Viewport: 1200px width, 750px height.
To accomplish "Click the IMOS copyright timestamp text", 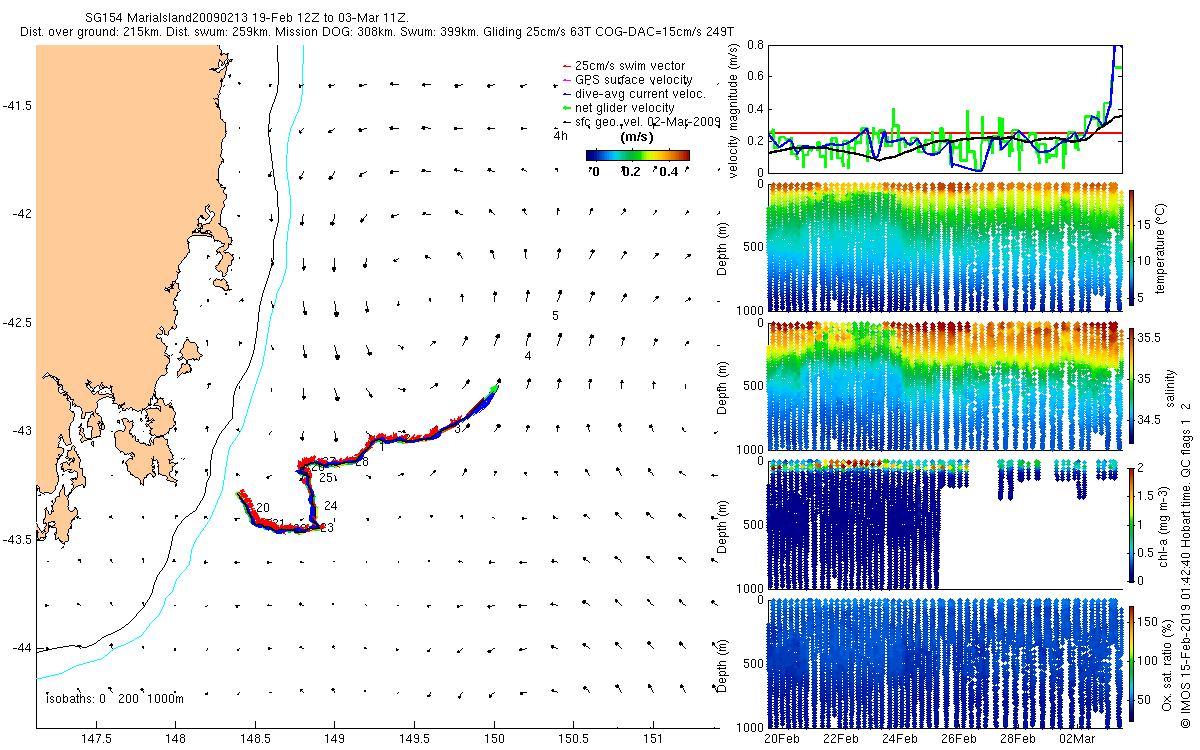I will [x=1186, y=563].
